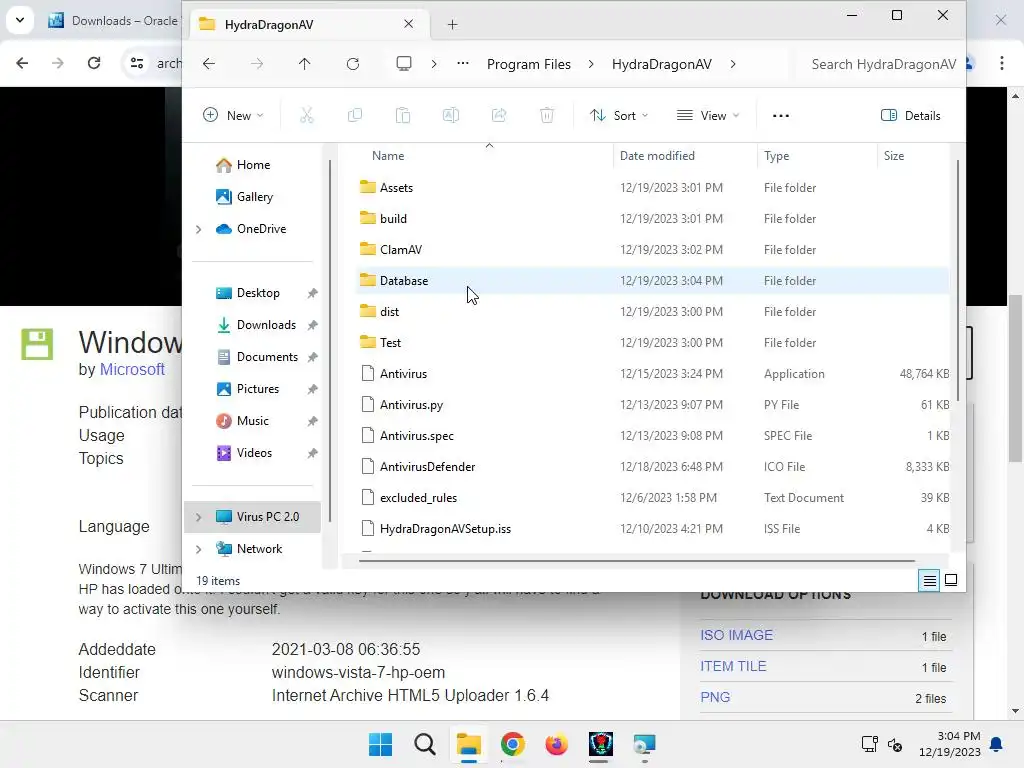Select the ClamAV folder
Viewport: 1024px width, 768px height.
(x=653, y=250)
